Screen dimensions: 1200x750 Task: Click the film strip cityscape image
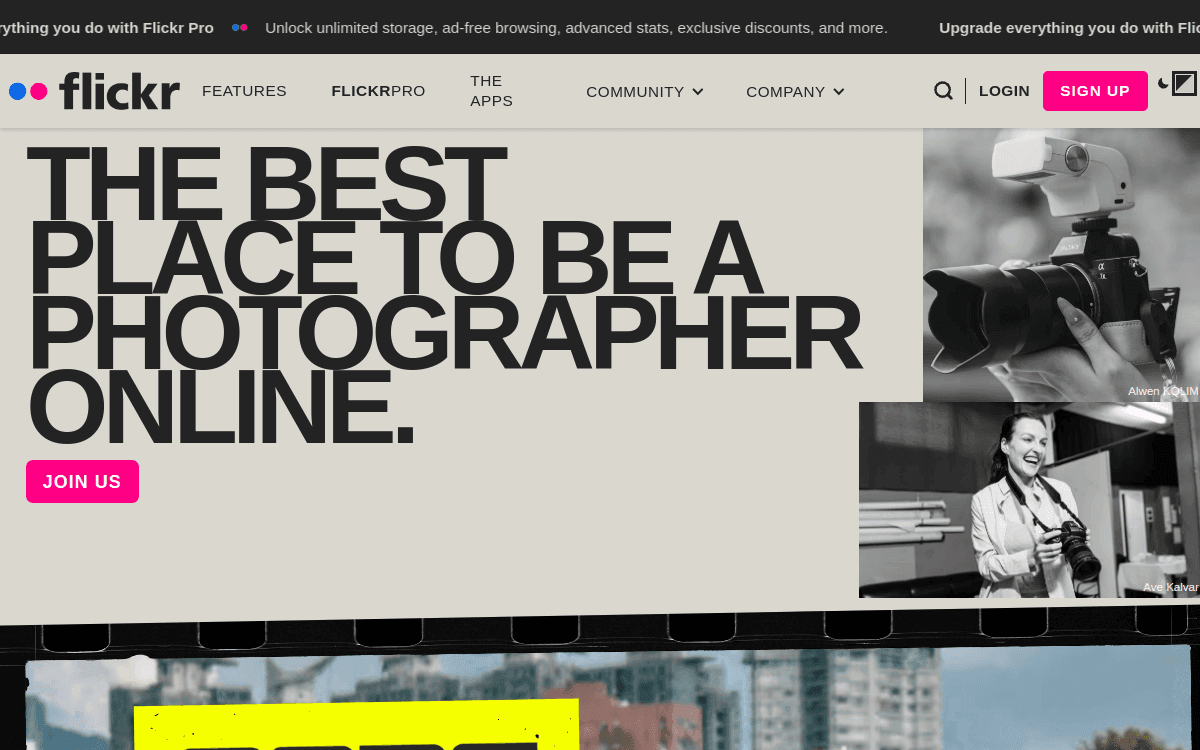pos(600,690)
